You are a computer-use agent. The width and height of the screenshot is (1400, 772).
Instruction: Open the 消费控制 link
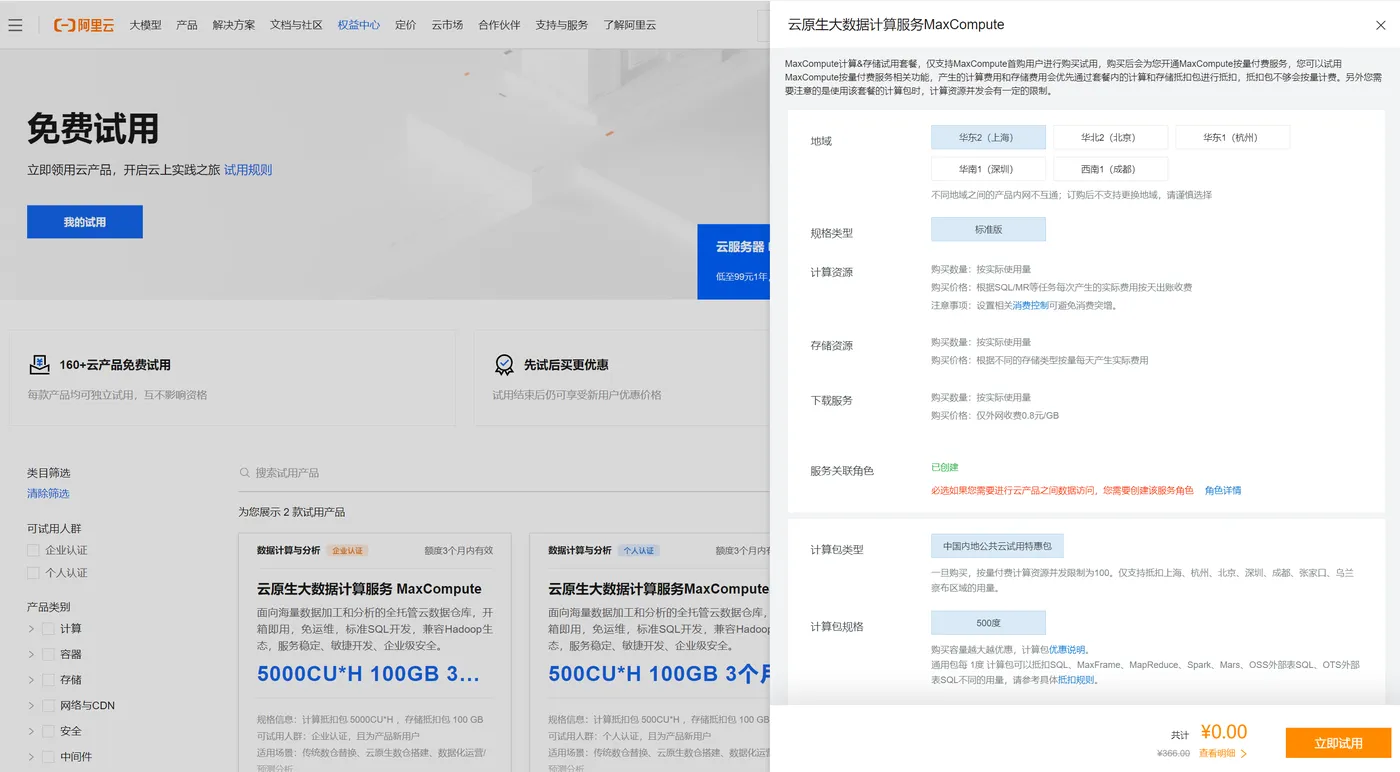(1030, 306)
